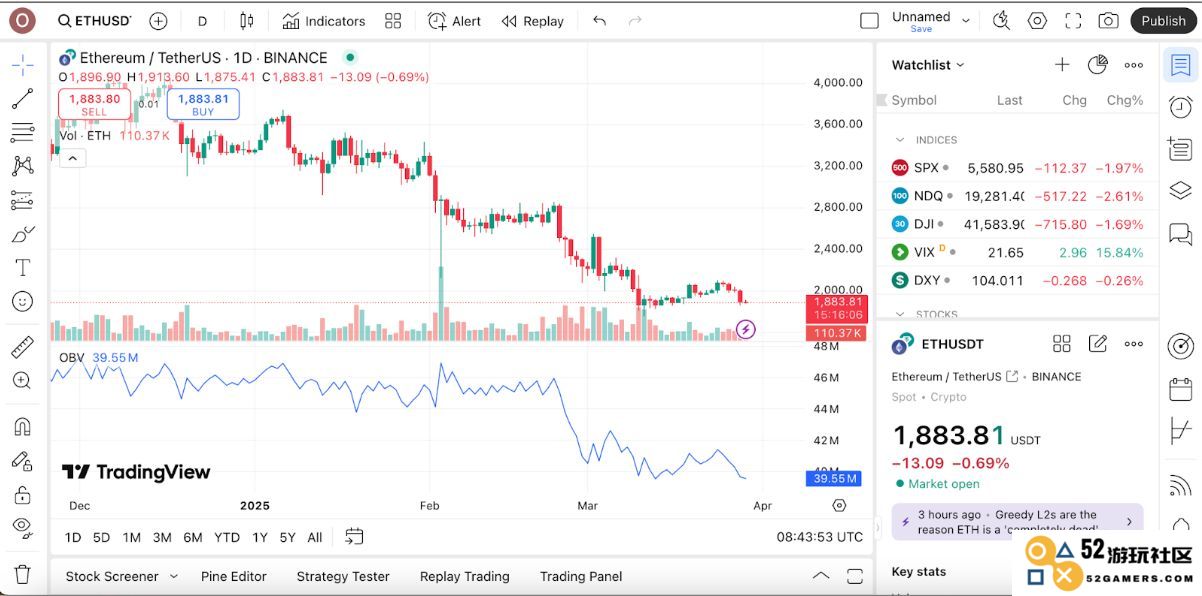Switch to the Strategy Tester tab
Screen dimensions: 1202x596
point(343,576)
